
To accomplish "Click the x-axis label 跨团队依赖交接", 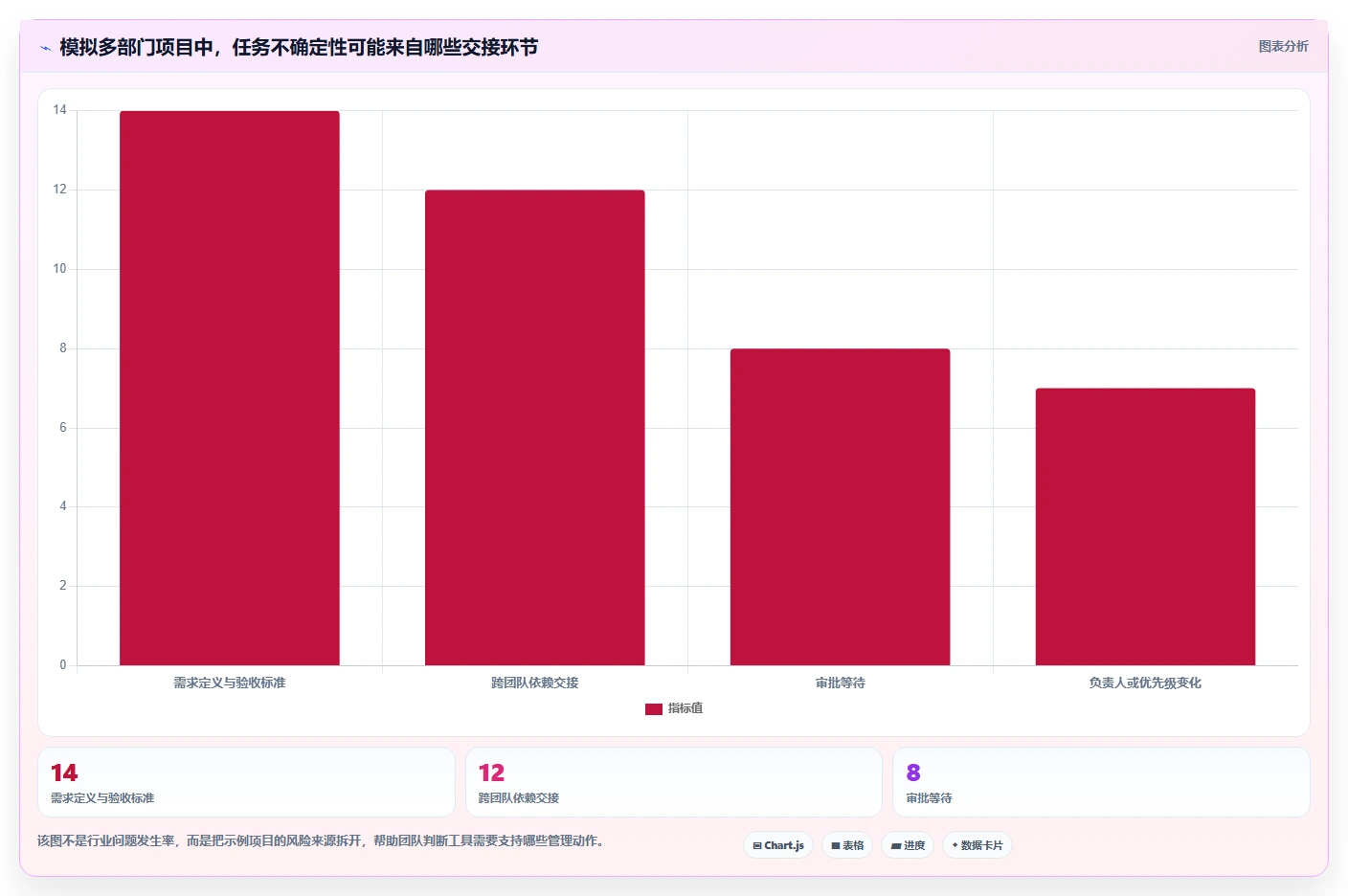I will tap(535, 683).
